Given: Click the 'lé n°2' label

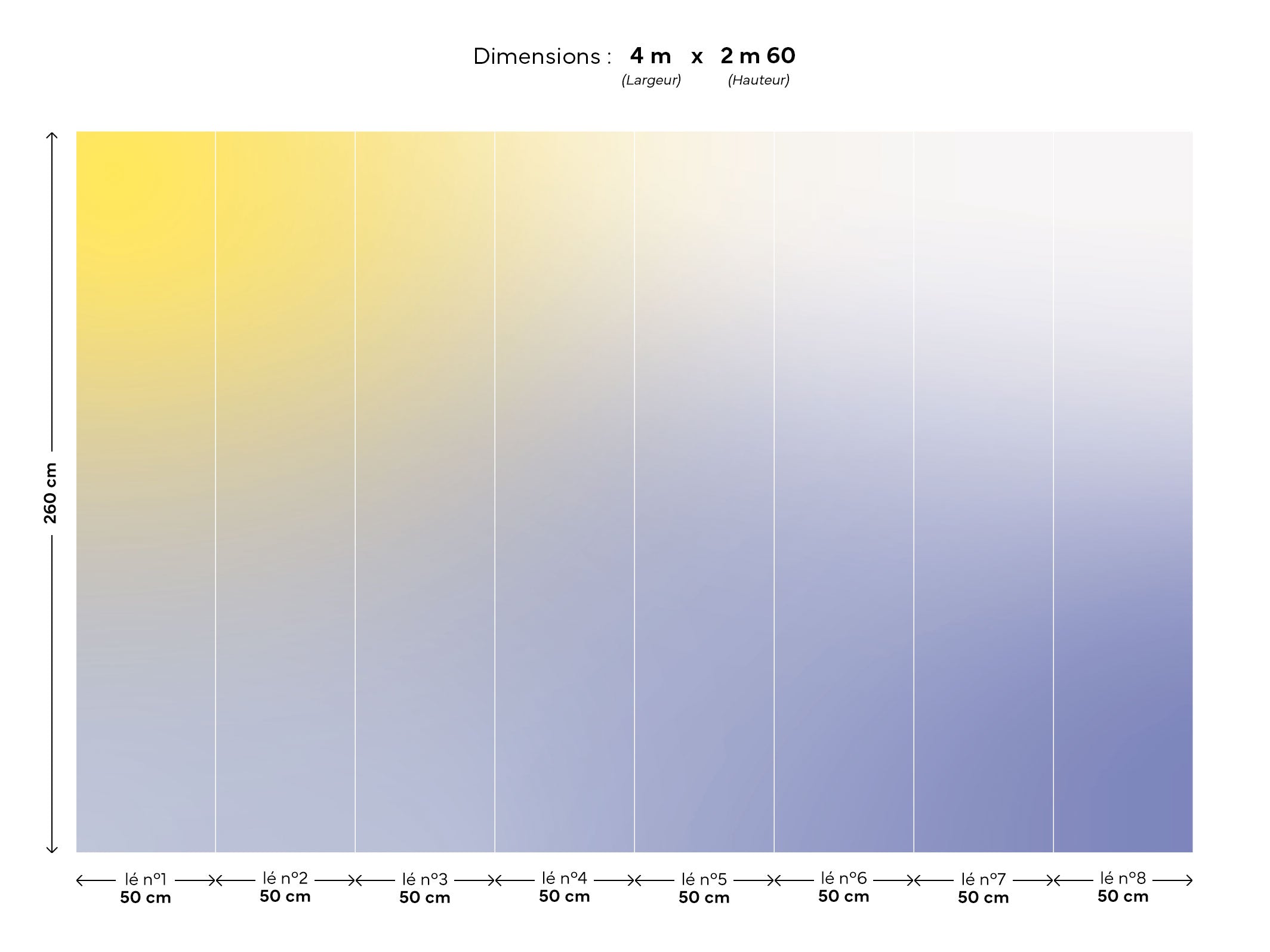Looking at the screenshot, I should (x=285, y=878).
